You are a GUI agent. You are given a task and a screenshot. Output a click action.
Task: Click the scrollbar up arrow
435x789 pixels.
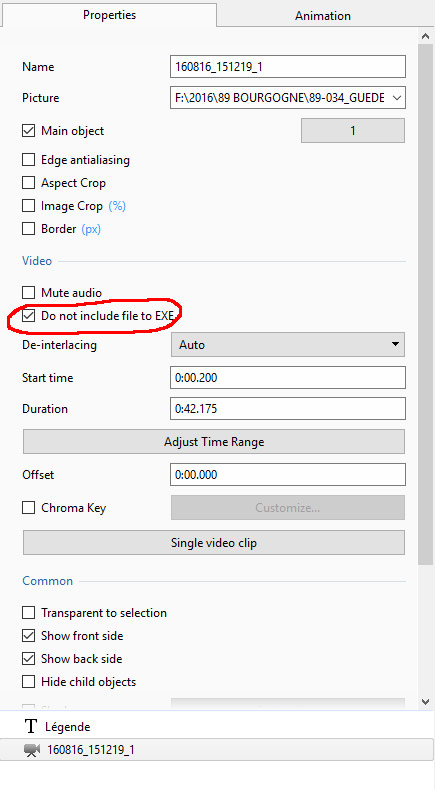[x=425, y=35]
